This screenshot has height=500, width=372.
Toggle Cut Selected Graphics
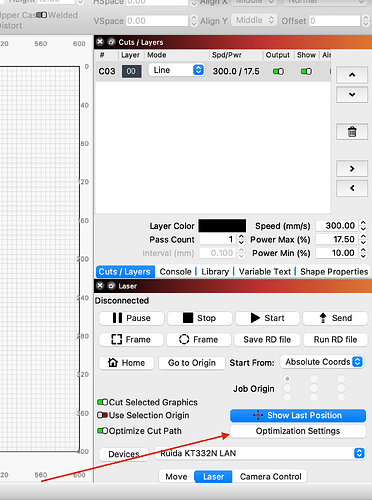click(x=102, y=402)
